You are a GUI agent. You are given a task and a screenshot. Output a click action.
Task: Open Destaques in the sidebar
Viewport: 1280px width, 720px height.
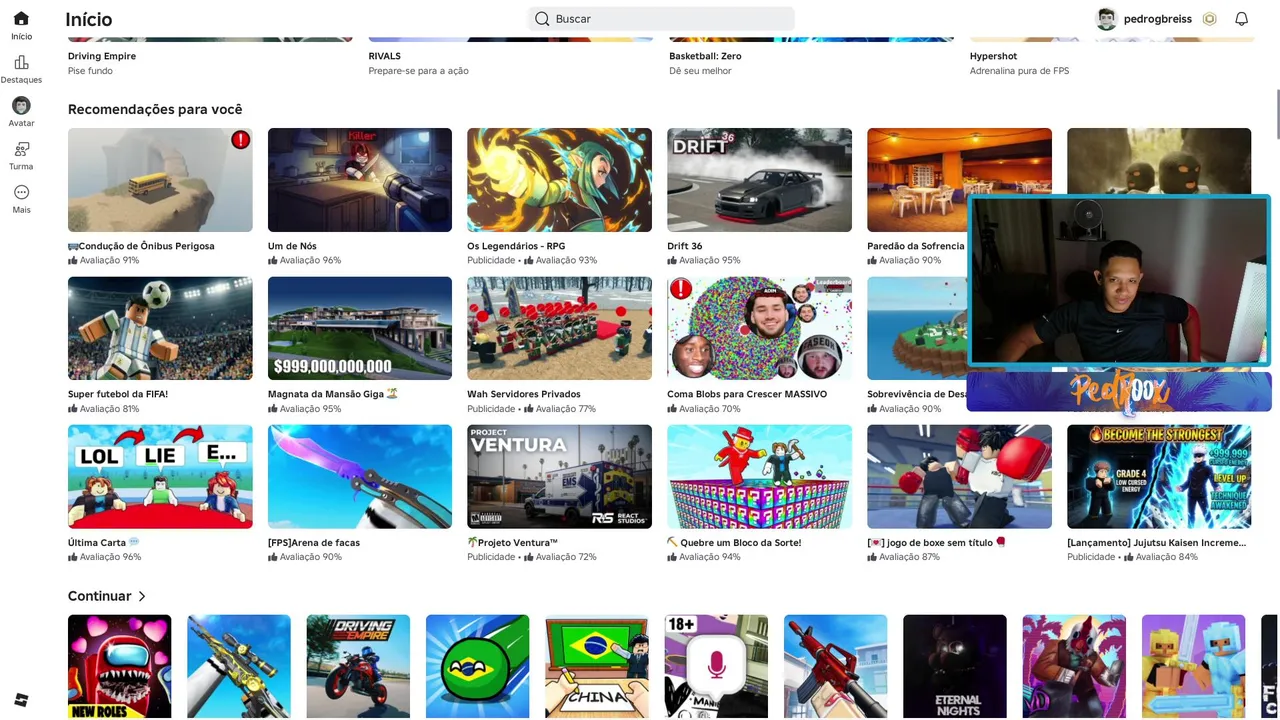(21, 62)
